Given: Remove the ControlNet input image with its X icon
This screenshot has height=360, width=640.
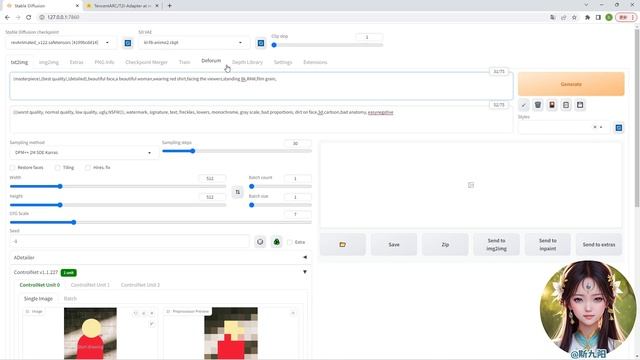Looking at the screenshot, I should 152,313.
